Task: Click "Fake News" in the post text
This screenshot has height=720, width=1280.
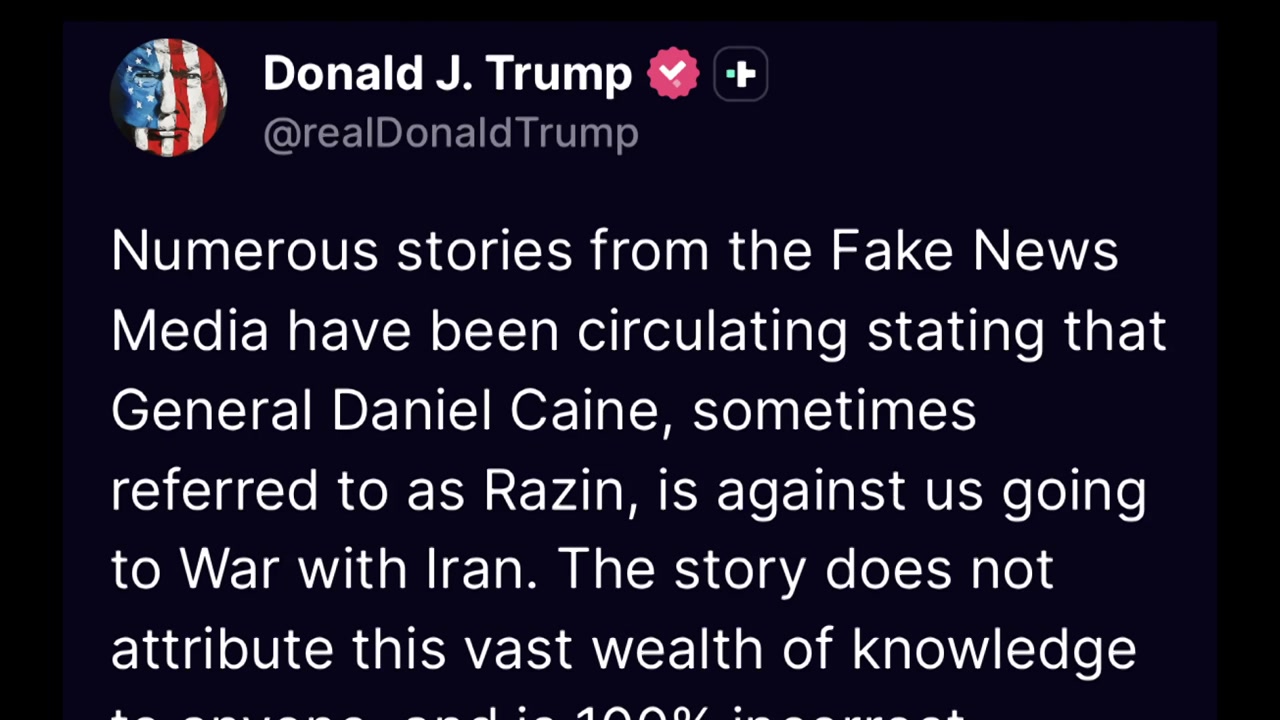Action: pos(973,250)
